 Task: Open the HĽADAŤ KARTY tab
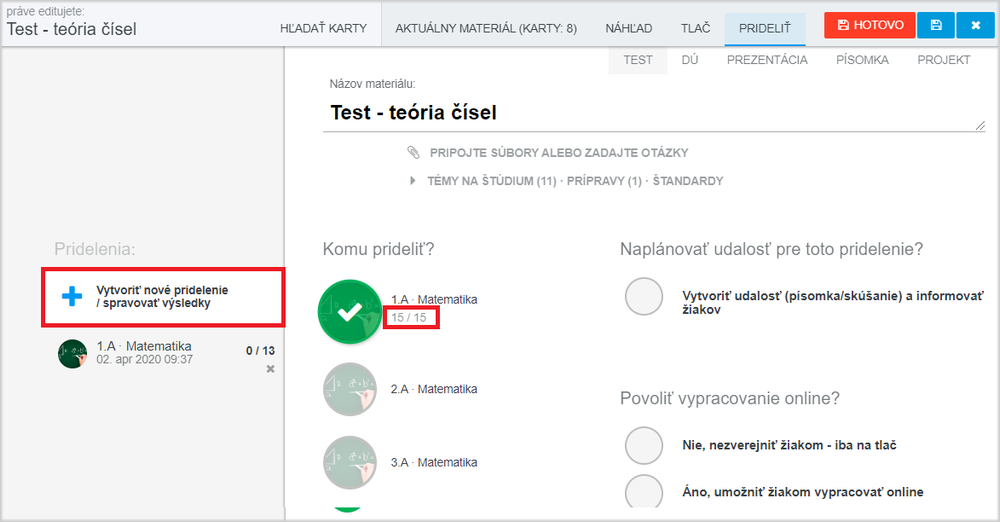pyautogui.click(x=323, y=28)
